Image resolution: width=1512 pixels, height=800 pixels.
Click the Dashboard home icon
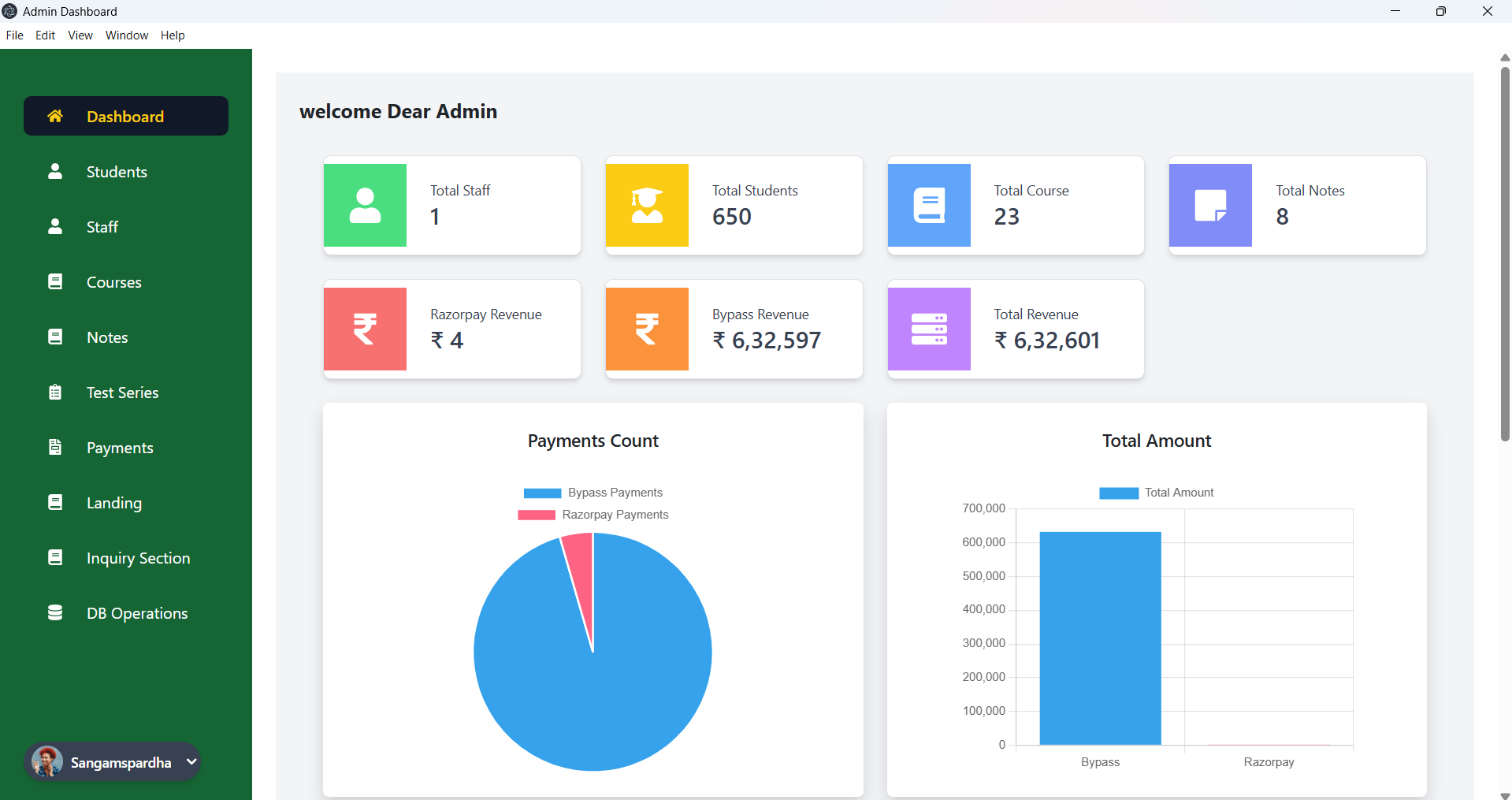(x=54, y=116)
